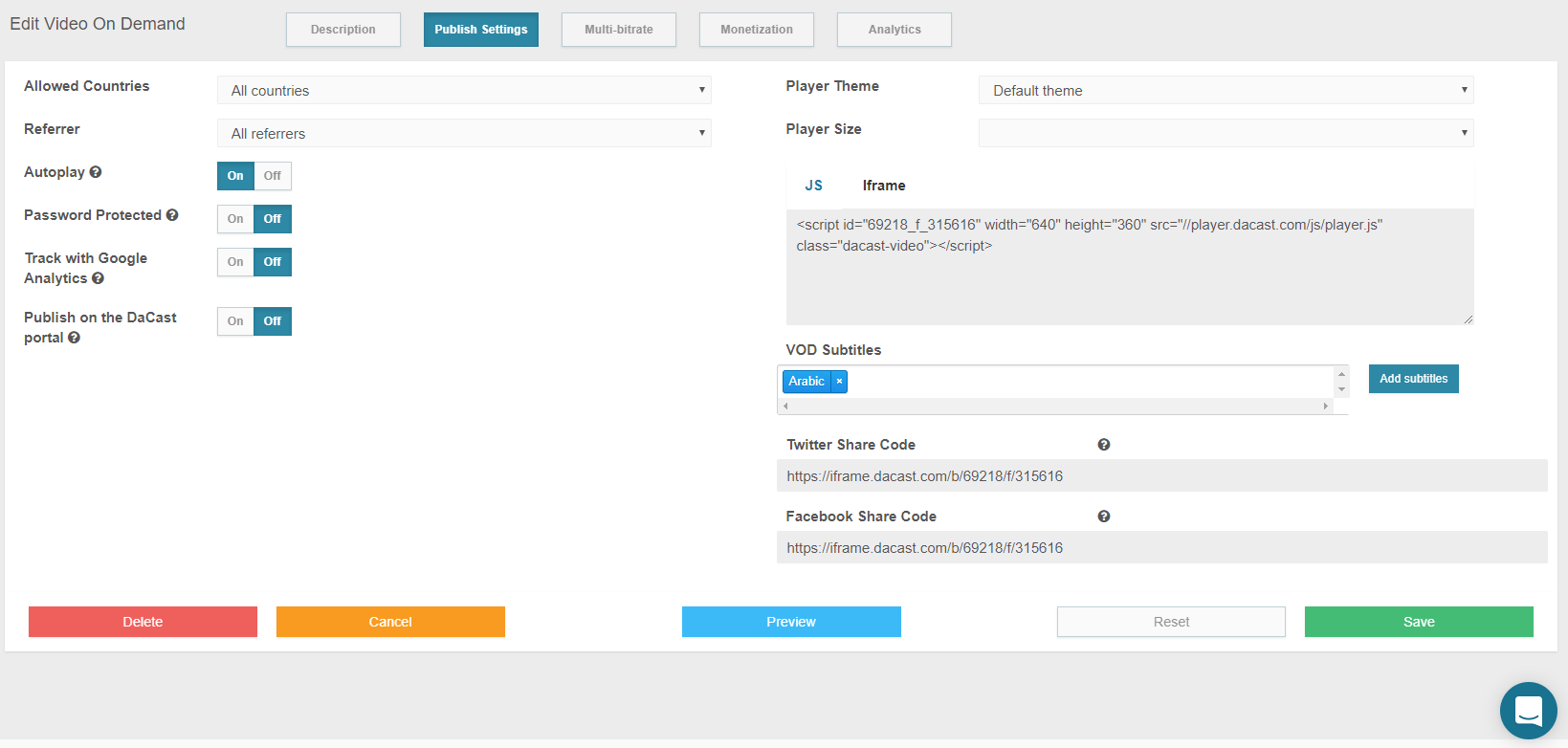Screen dimensions: 1568x748
Task: Click Add subtitles
Action: tap(1413, 379)
